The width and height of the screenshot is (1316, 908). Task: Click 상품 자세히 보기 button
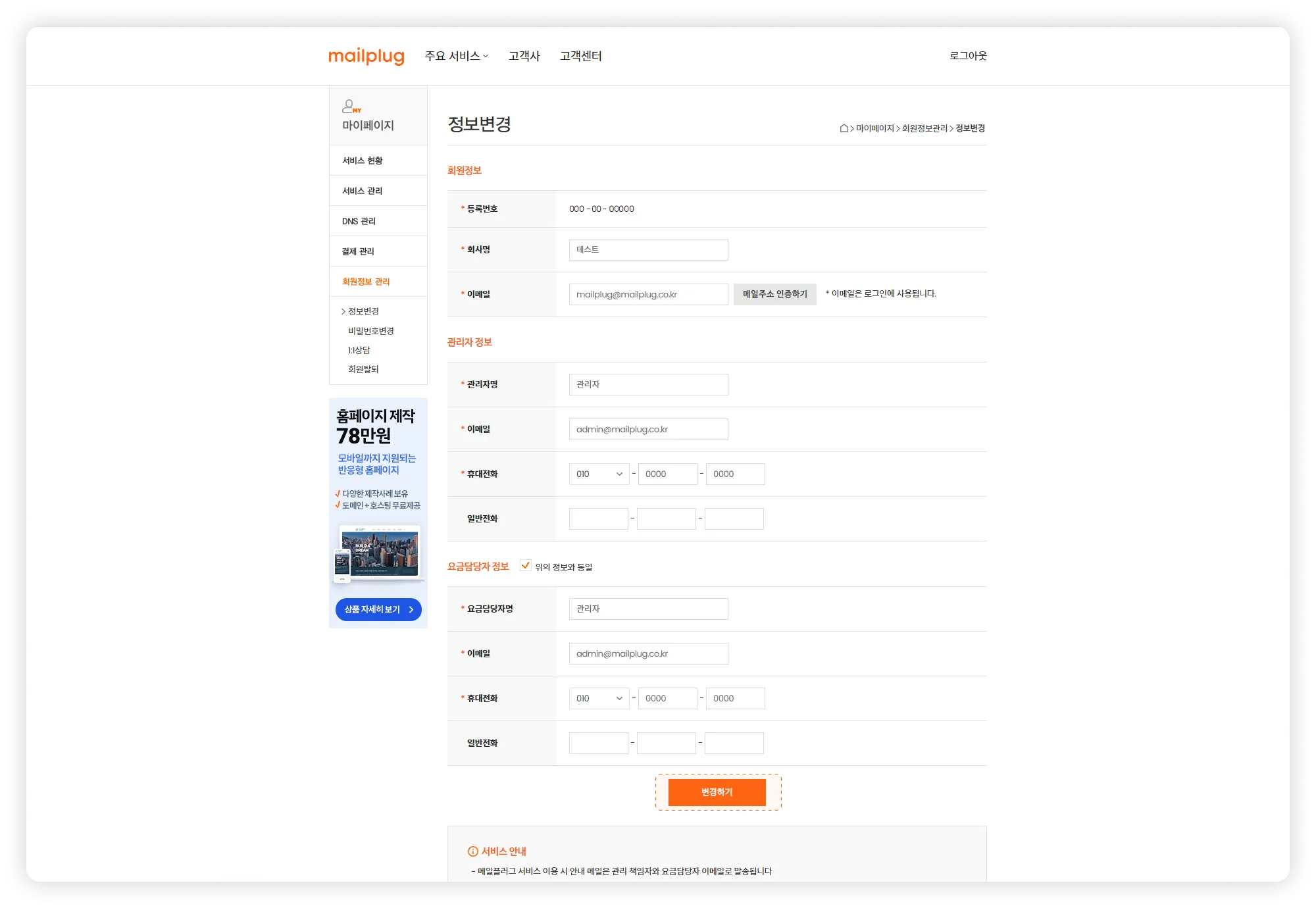[x=378, y=609]
